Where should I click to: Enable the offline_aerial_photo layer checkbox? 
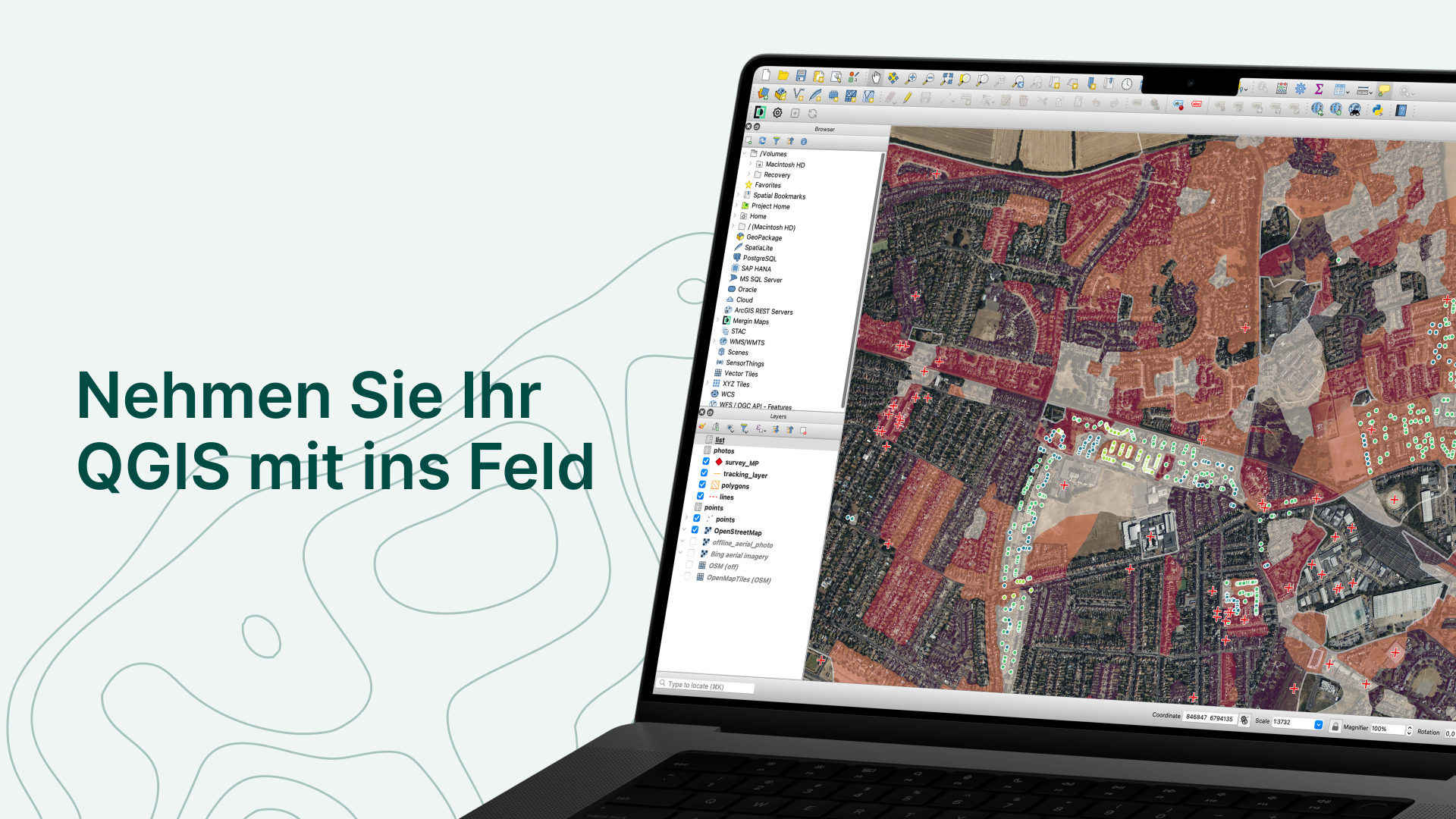[x=692, y=541]
